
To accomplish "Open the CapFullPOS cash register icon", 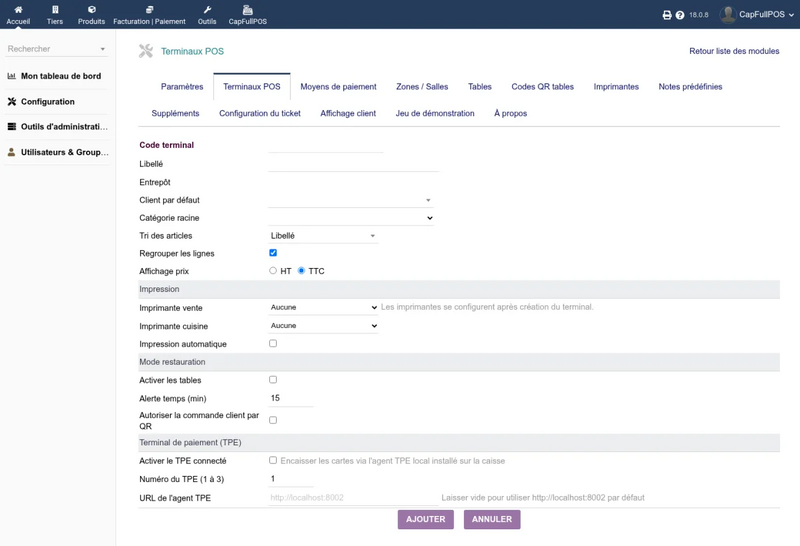I will pos(247,10).
